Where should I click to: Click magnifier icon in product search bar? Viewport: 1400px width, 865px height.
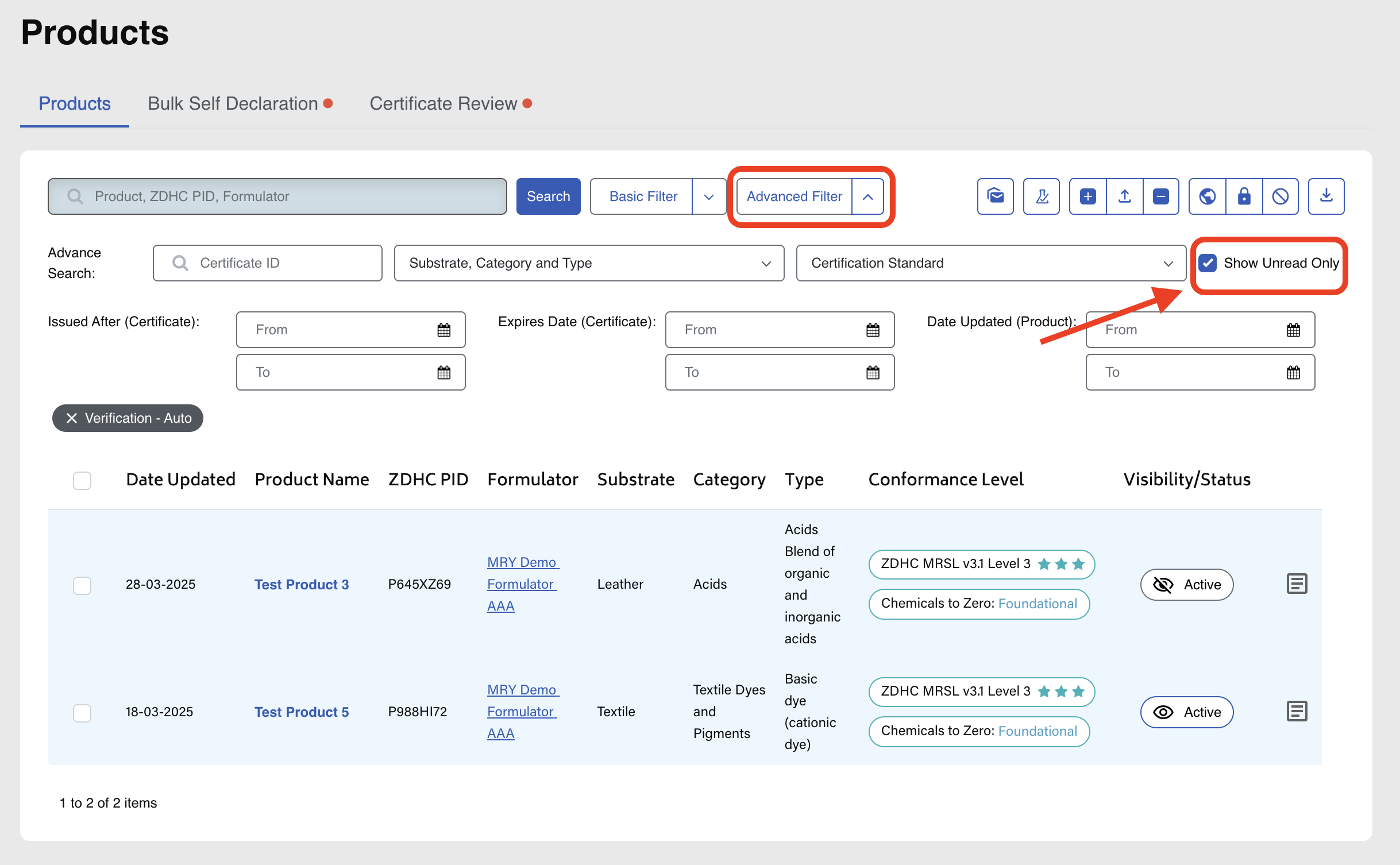click(75, 196)
